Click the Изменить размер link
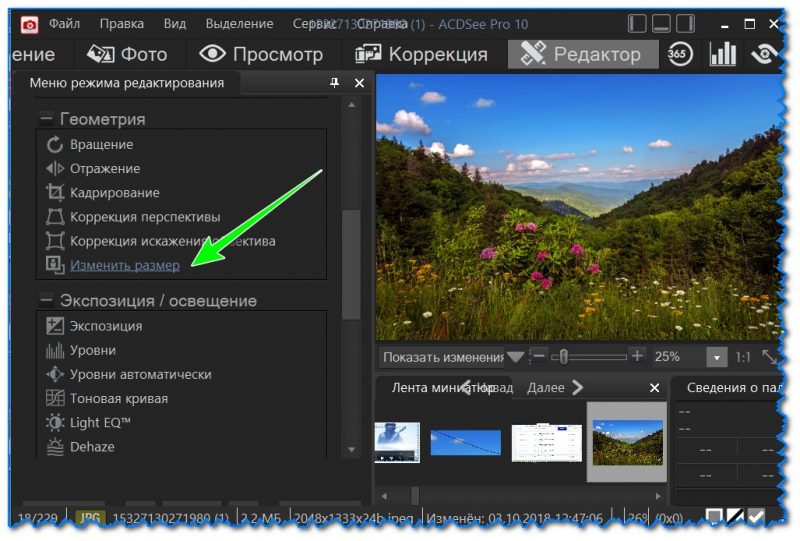The image size is (800, 541). coord(124,265)
